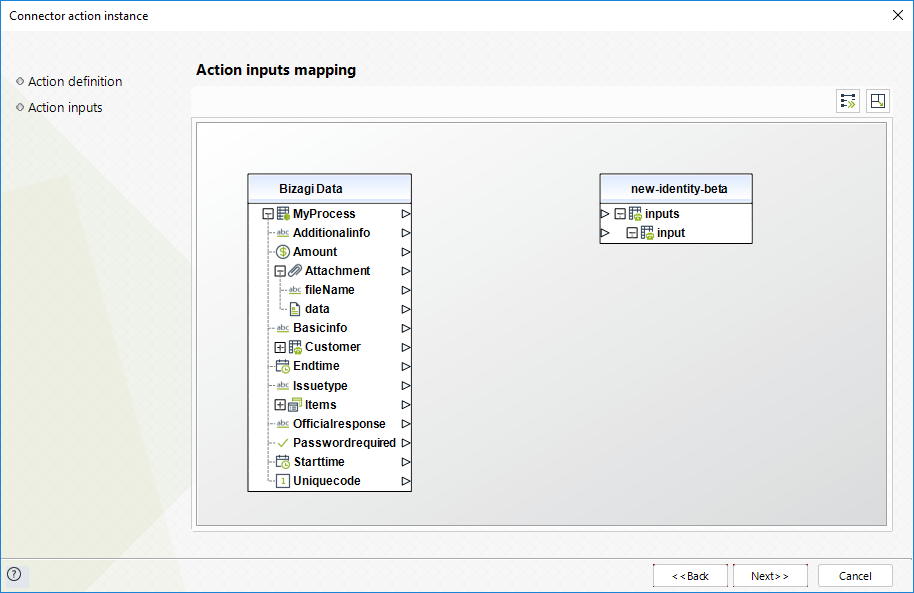Click the Endtime calendar icon
Image resolution: width=914 pixels, height=593 pixels.
(x=283, y=366)
